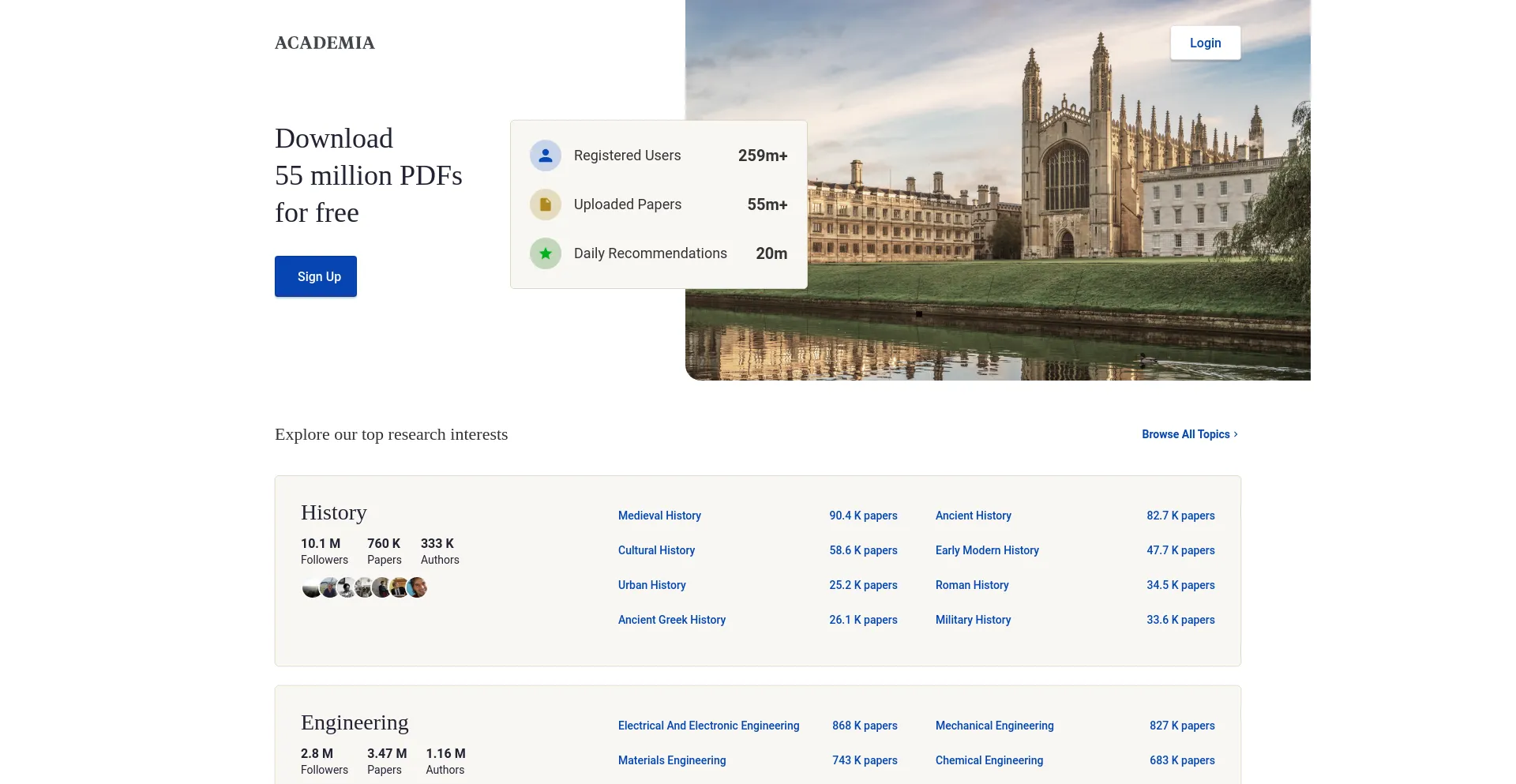Image resolution: width=1516 pixels, height=784 pixels.
Task: Click 827 K papers for Mechanical Engineering
Action: [x=1182, y=726]
